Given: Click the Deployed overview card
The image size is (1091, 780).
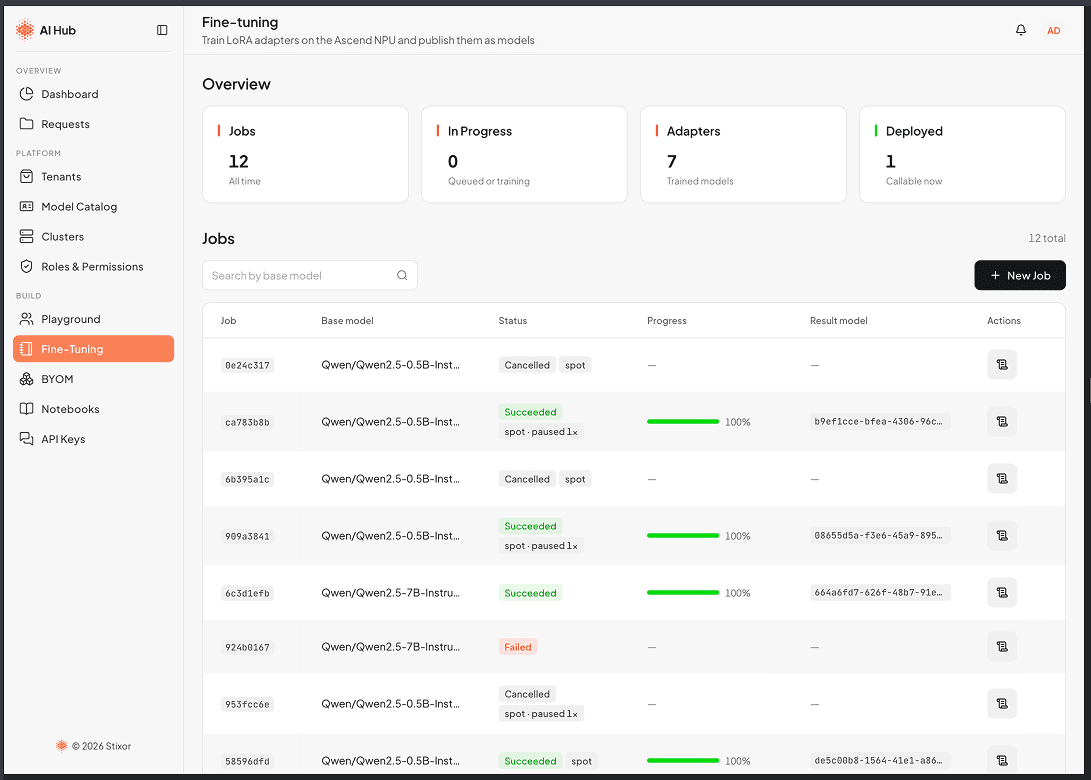Looking at the screenshot, I should coord(962,154).
